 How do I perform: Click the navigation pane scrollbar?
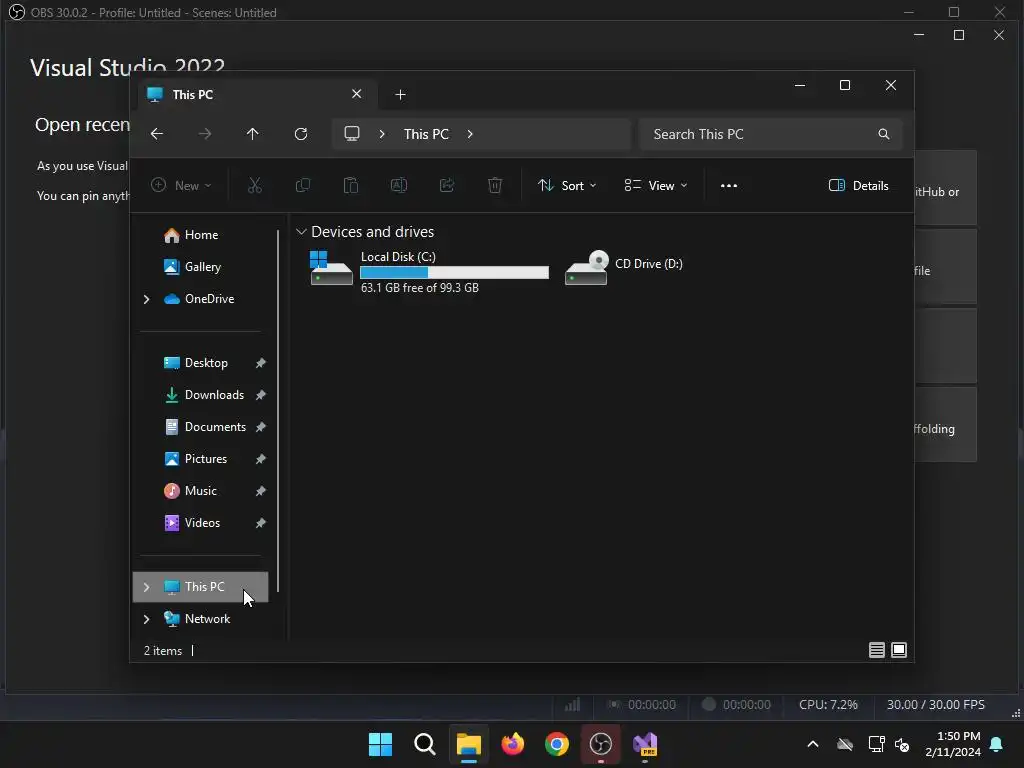(278, 410)
